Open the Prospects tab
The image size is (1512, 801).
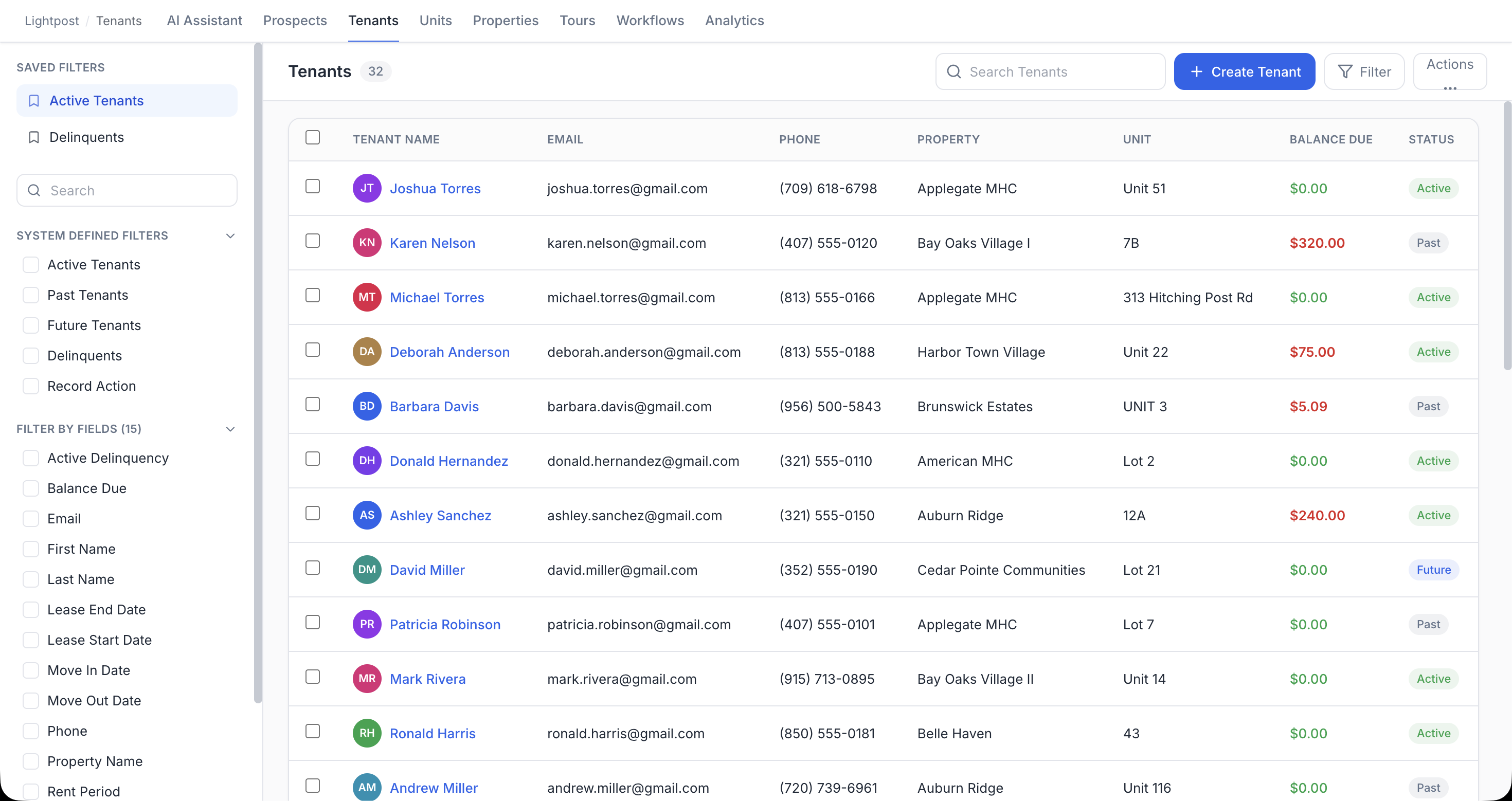(295, 21)
